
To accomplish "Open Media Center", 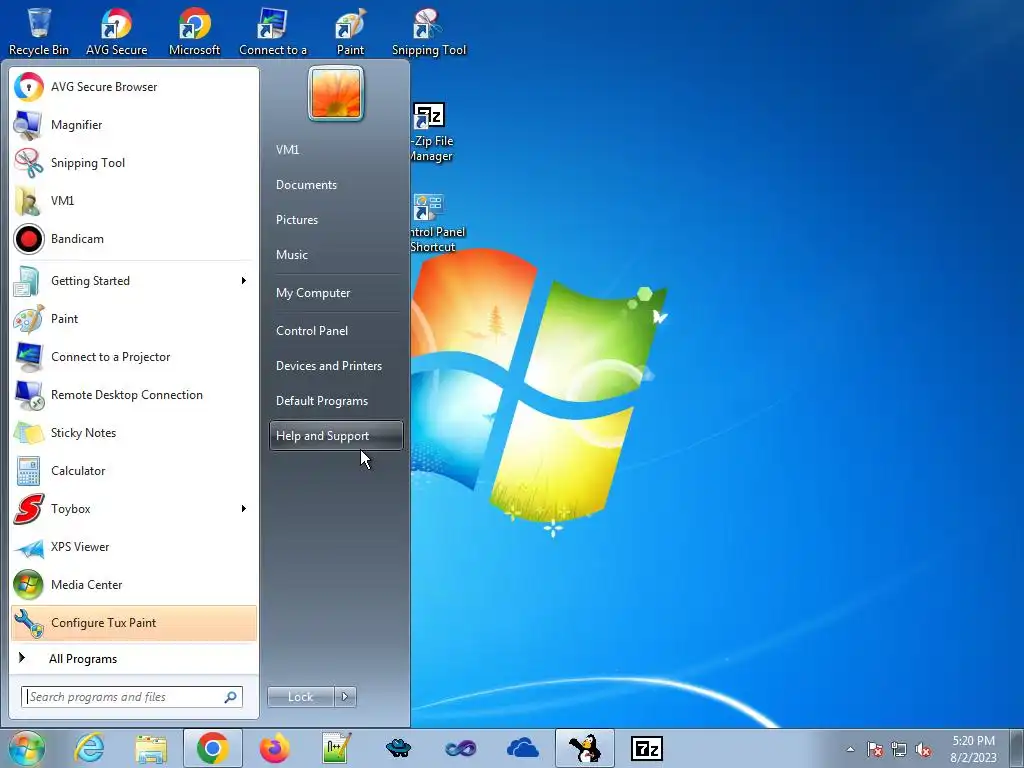I will click(x=134, y=584).
